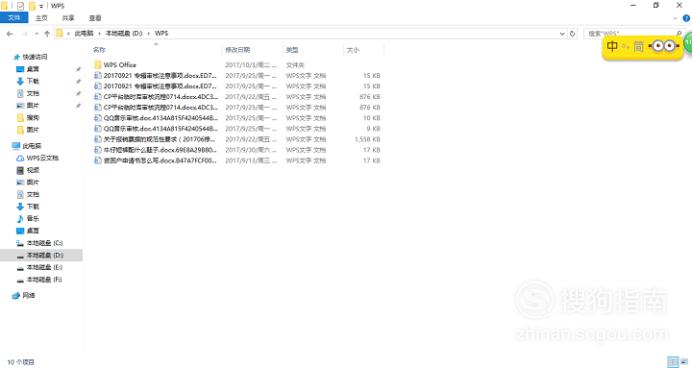Open the recent locations dropdown arrow

pyautogui.click(x=36, y=34)
